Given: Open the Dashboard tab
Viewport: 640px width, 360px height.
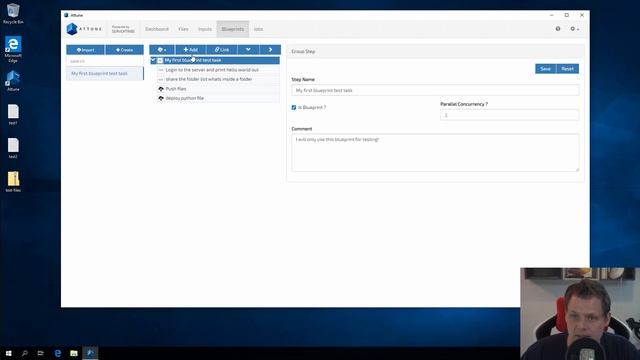Looking at the screenshot, I should 157,29.
